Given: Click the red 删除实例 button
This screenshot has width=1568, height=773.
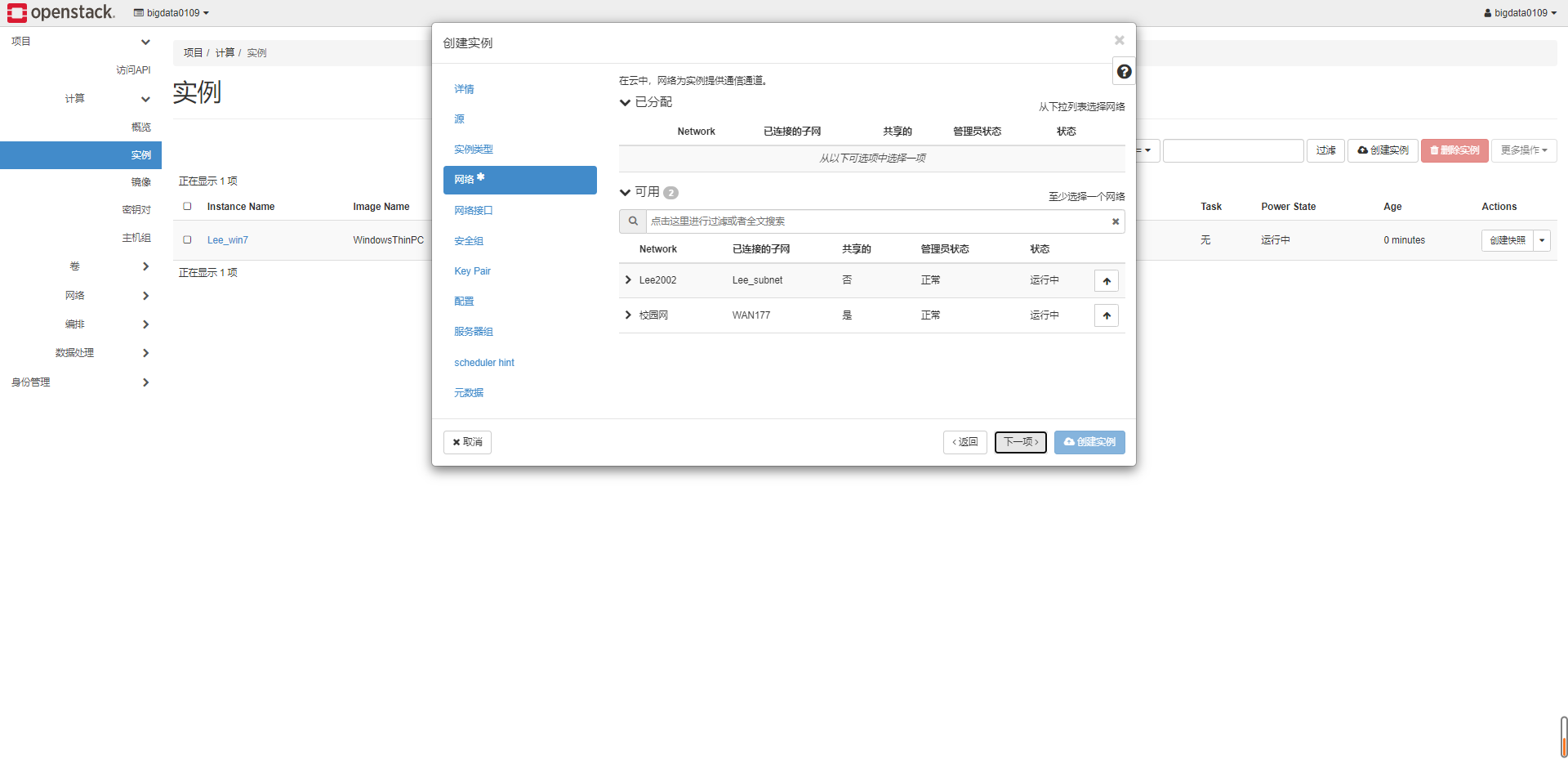Looking at the screenshot, I should click(1454, 150).
